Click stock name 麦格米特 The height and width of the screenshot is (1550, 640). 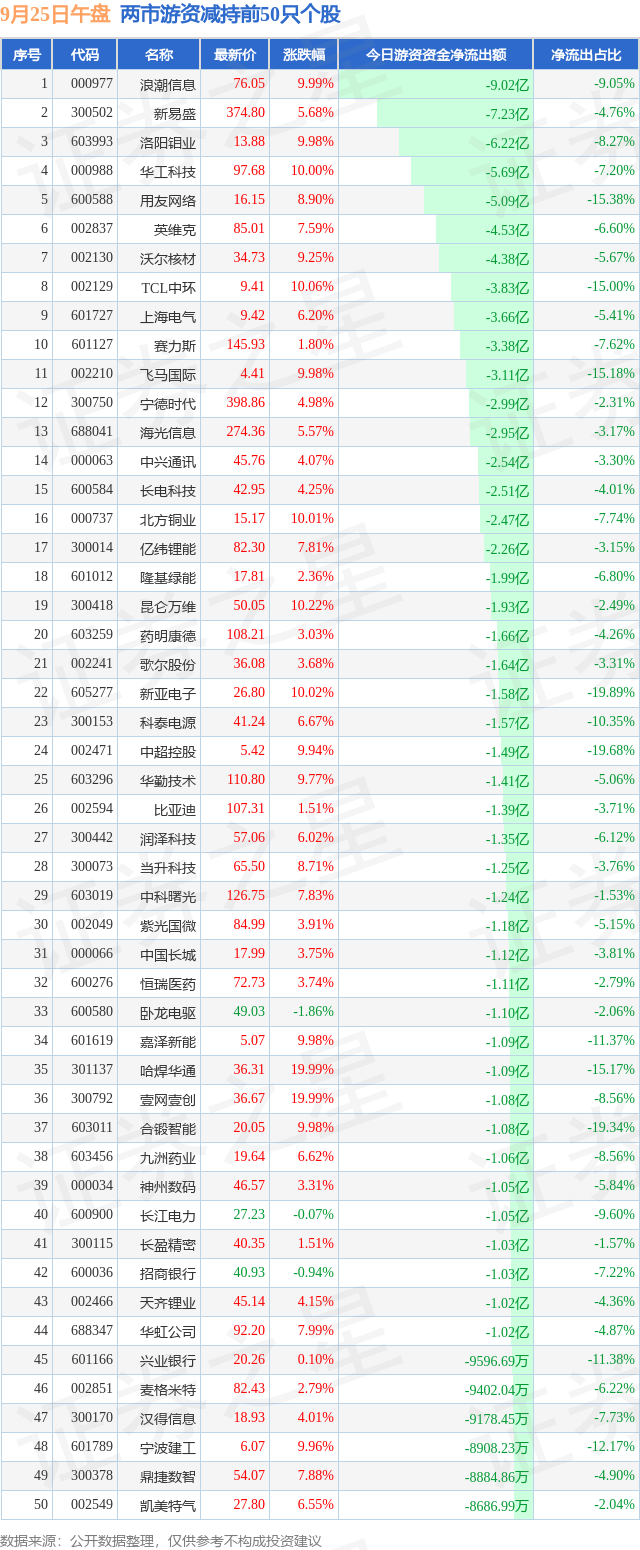[x=168, y=1390]
